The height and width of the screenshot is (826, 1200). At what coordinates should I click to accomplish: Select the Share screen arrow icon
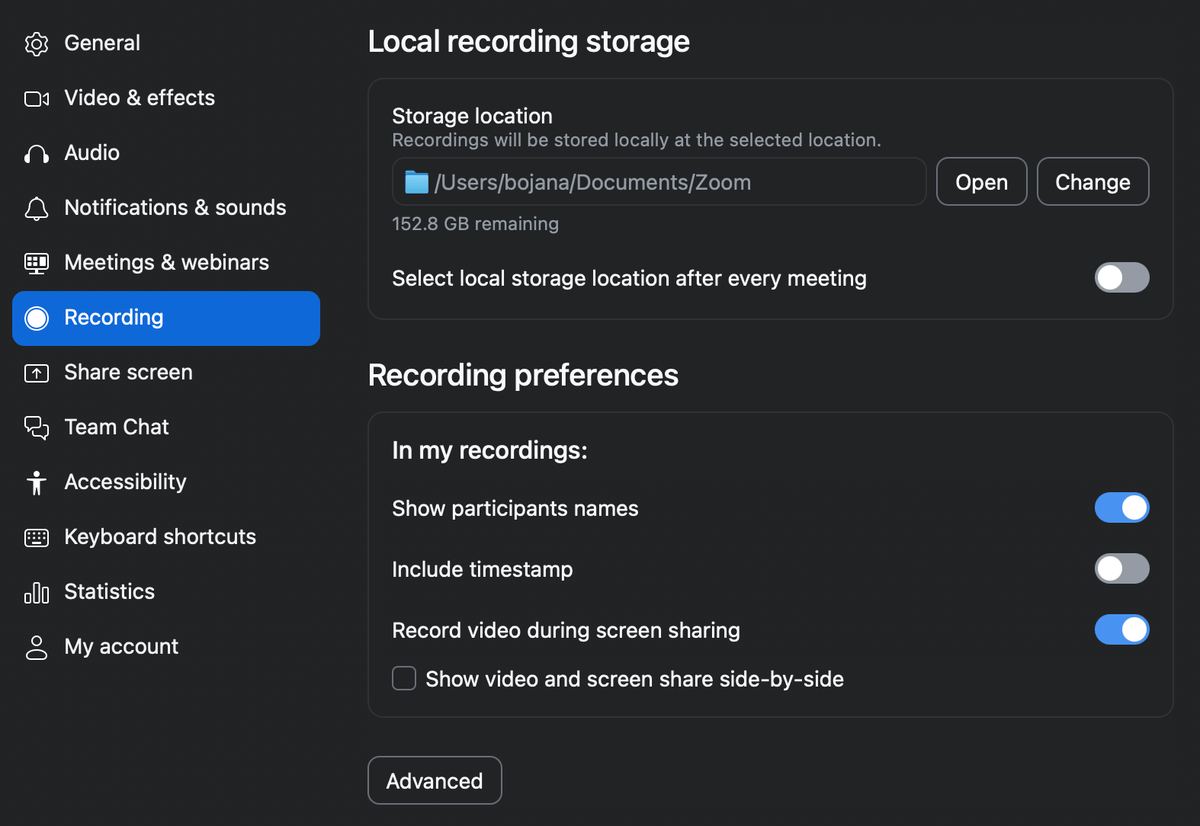point(36,372)
